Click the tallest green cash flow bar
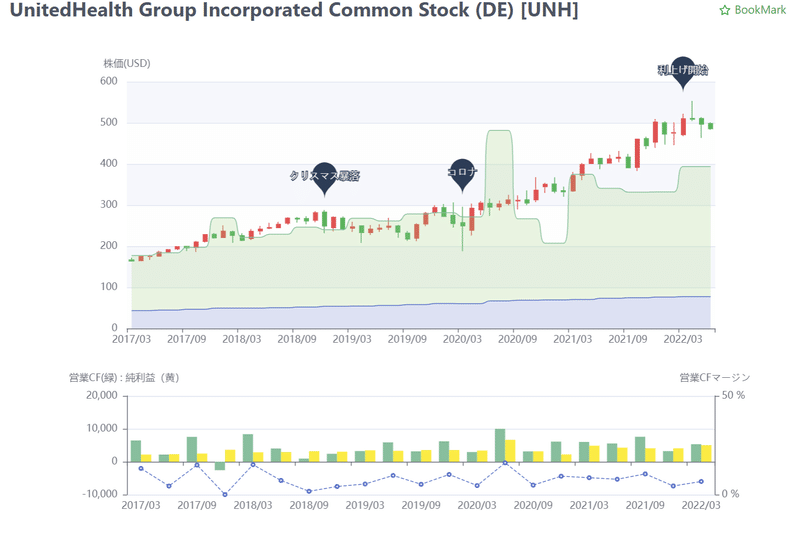This screenshot has height=539, width=800. click(x=500, y=446)
